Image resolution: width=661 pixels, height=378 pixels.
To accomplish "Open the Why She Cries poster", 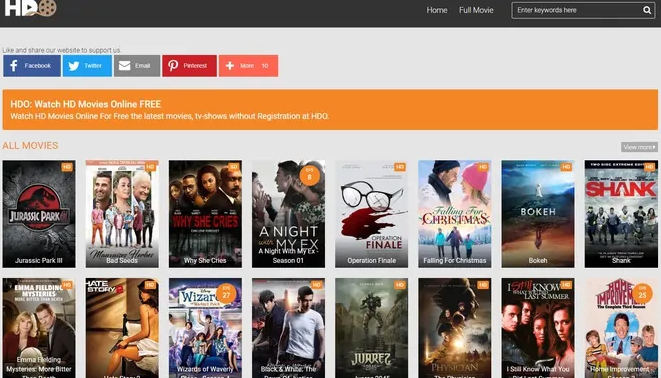I will click(x=205, y=214).
